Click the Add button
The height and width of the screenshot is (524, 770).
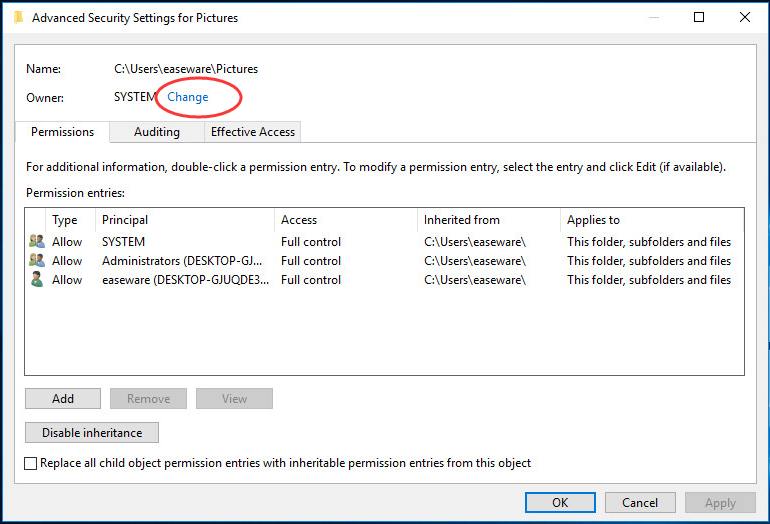(x=63, y=398)
